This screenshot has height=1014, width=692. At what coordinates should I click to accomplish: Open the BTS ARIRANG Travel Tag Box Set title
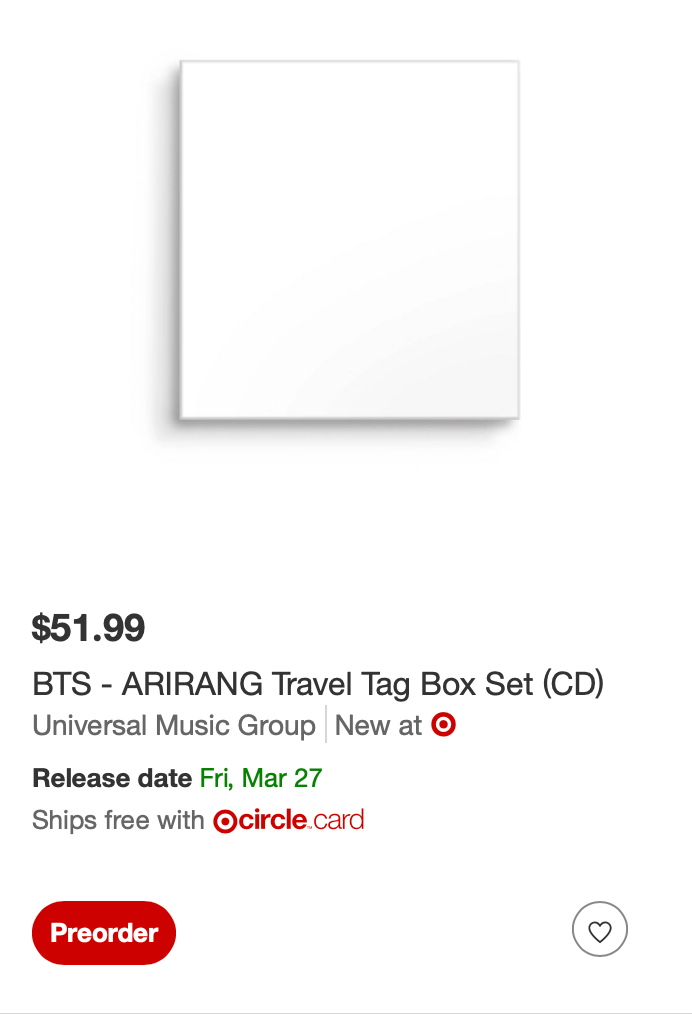click(318, 684)
